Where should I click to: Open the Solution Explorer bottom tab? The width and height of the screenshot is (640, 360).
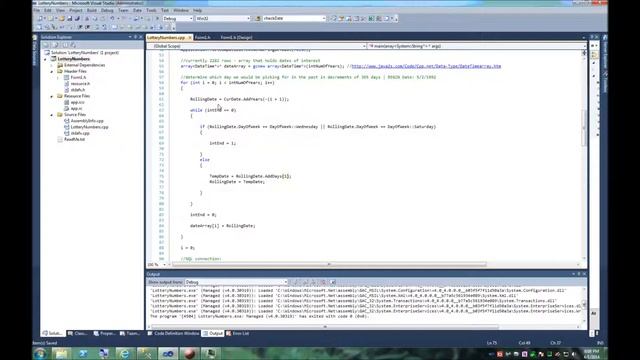(52, 333)
